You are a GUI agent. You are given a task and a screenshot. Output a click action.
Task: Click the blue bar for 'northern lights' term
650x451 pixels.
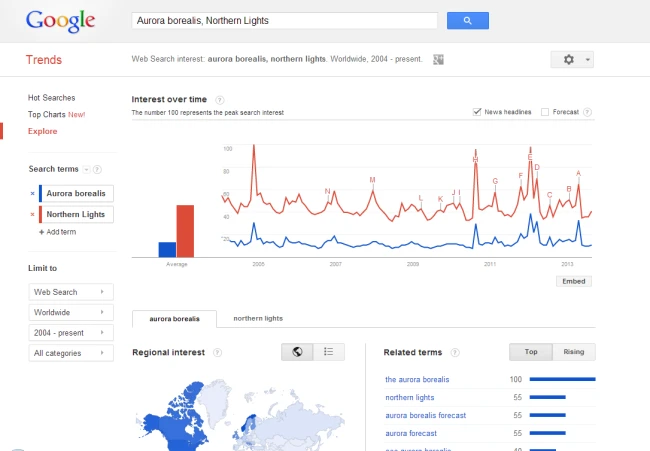pyautogui.click(x=548, y=398)
